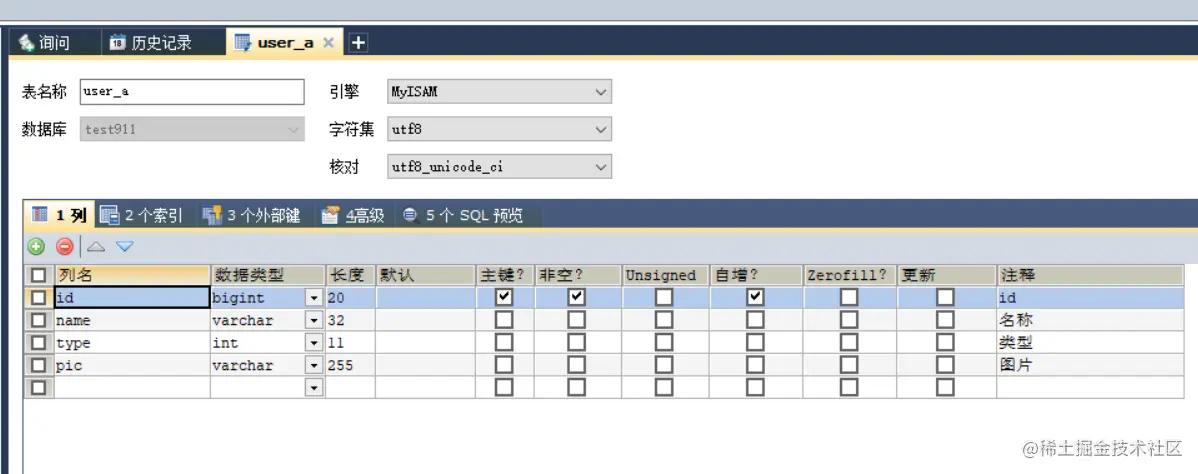Select the column name cell type

click(x=131, y=343)
